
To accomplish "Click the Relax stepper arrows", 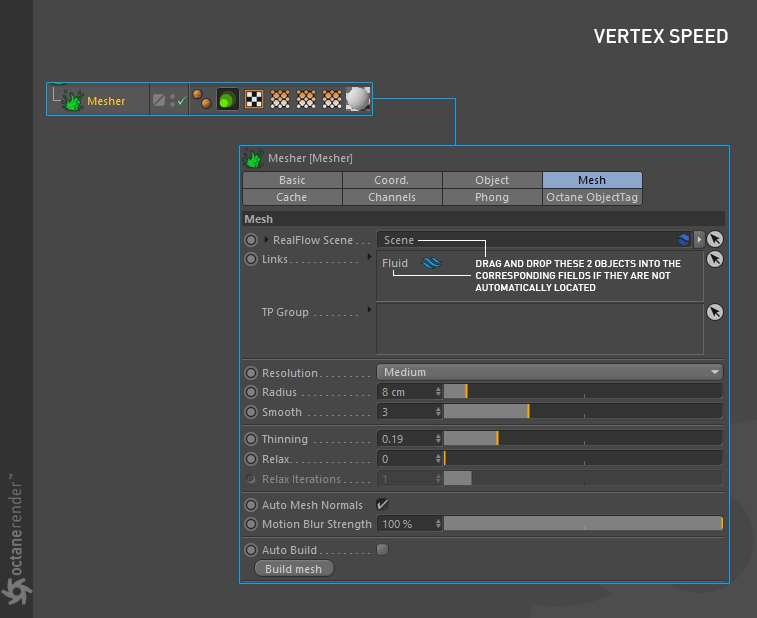I will [438, 459].
